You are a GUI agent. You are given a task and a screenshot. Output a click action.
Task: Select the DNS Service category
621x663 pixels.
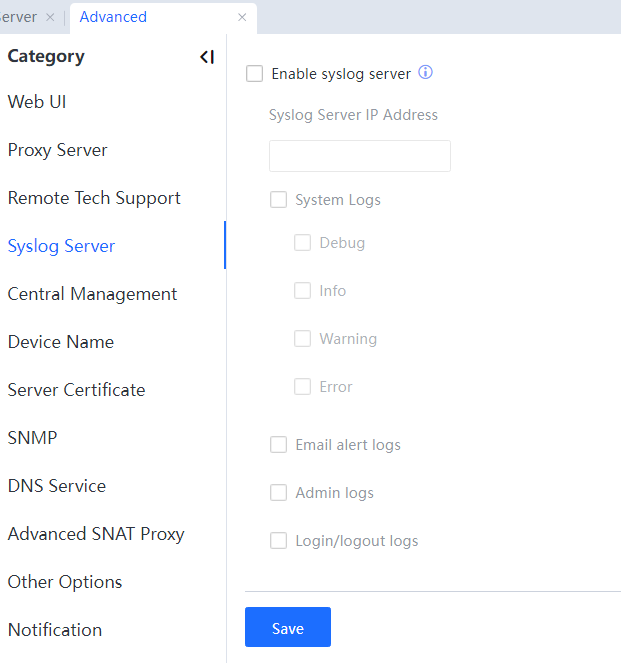point(56,486)
